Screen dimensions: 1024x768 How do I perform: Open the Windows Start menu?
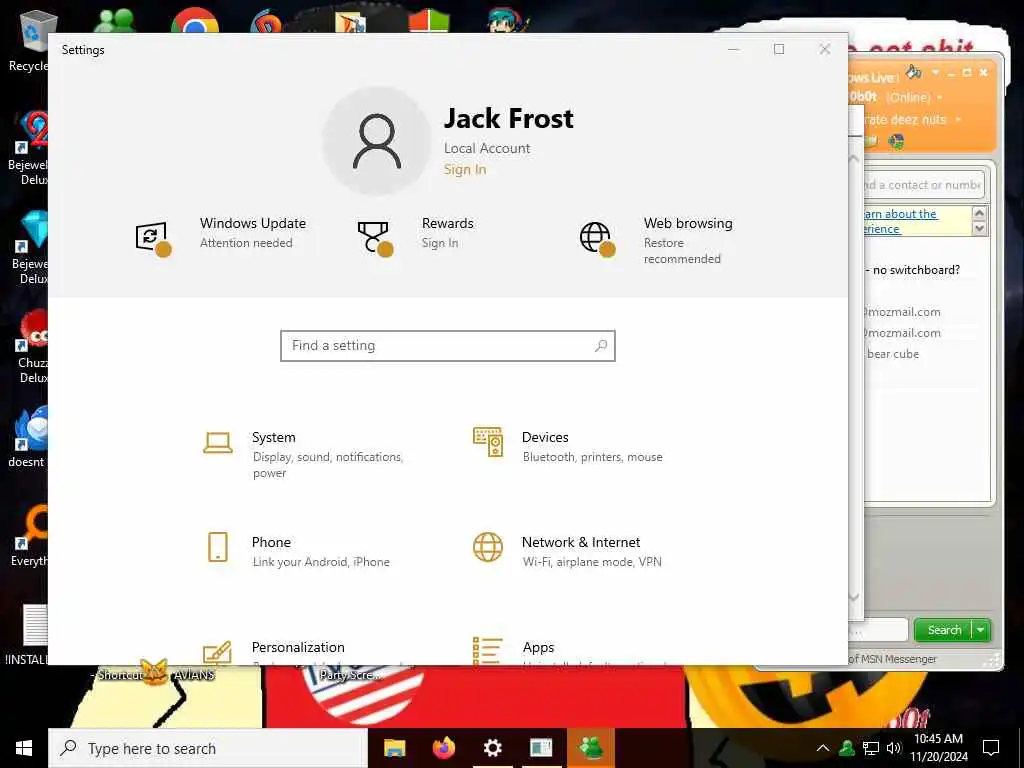[x=24, y=748]
